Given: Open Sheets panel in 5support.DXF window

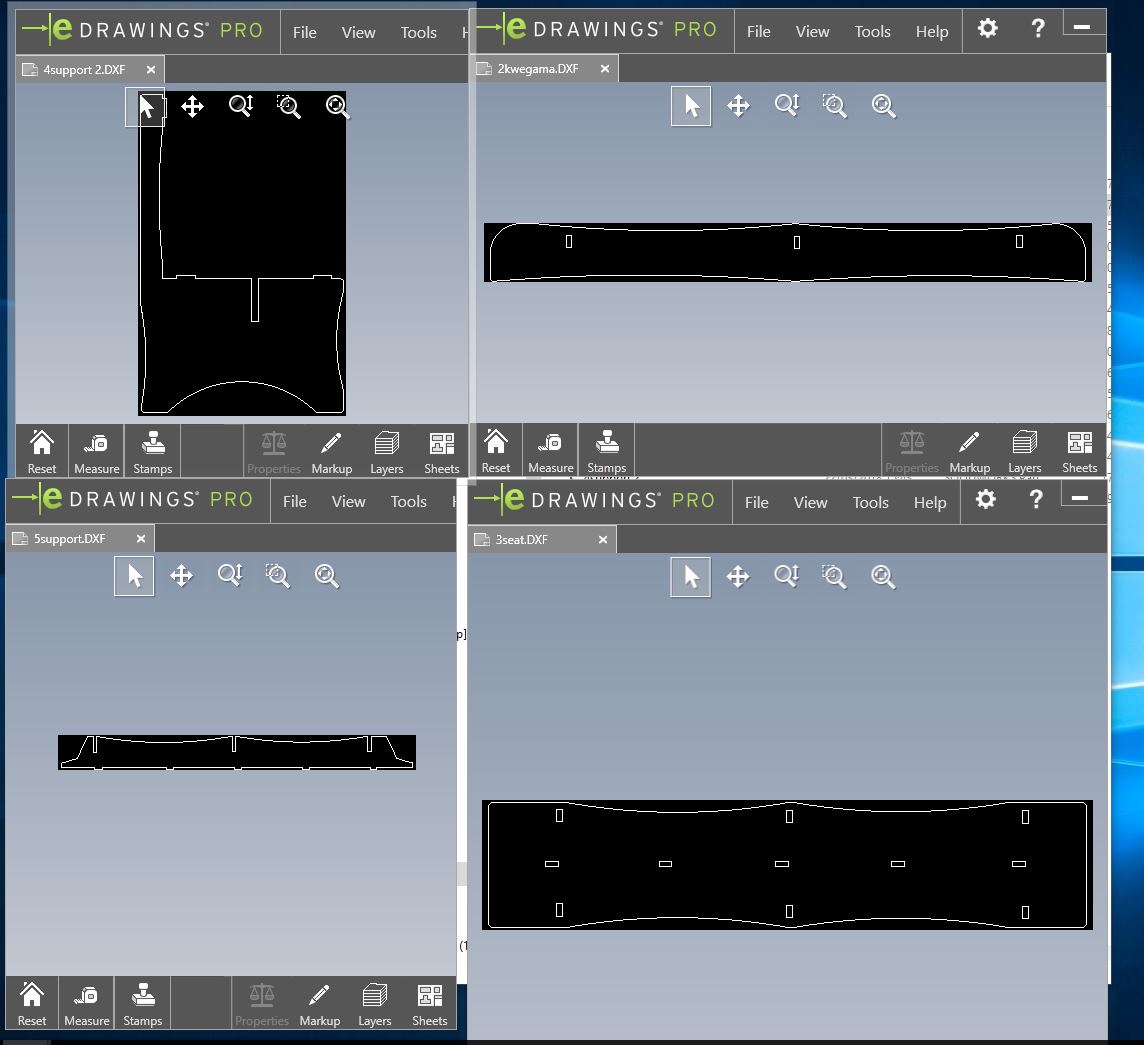Looking at the screenshot, I should click(430, 1003).
